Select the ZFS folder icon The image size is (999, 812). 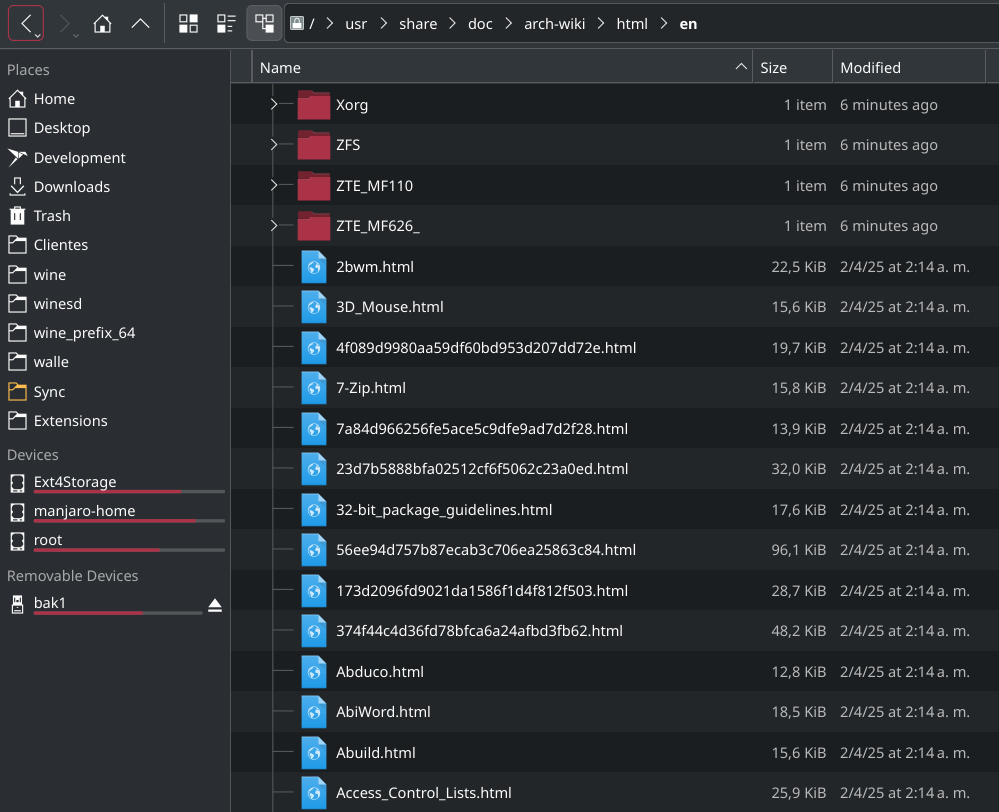(313, 145)
